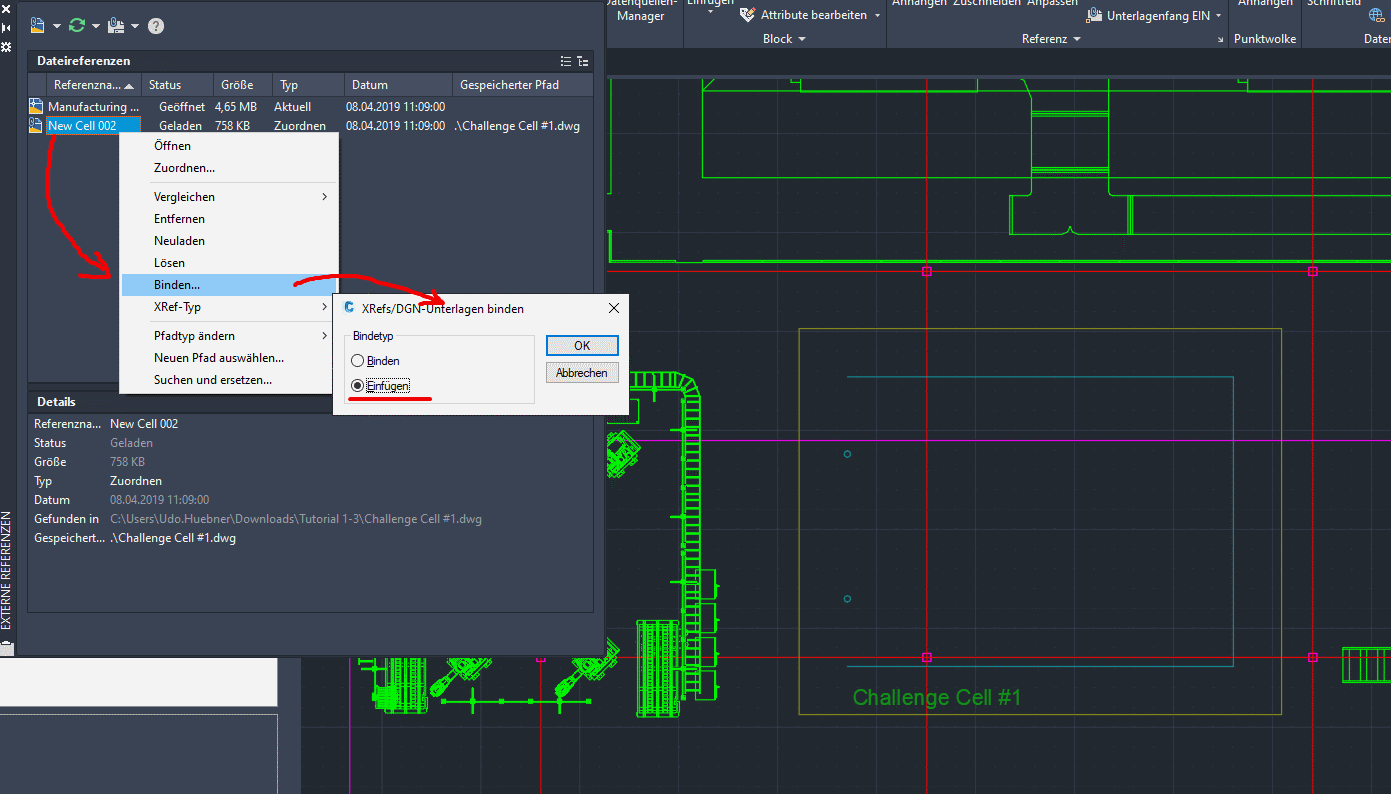Click Abbrechen in the bind dialog
This screenshot has height=794, width=1391.
coord(582,373)
